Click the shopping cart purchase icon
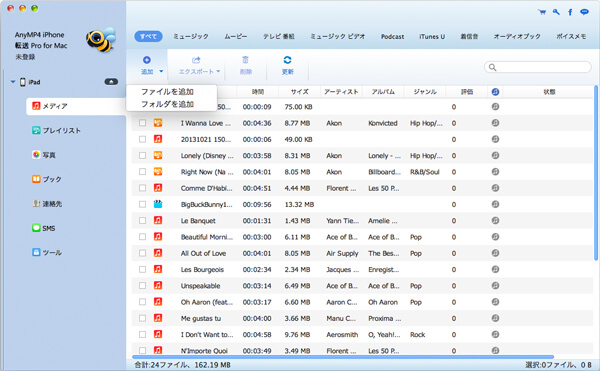Screen dimensions: 600x371 542,12
